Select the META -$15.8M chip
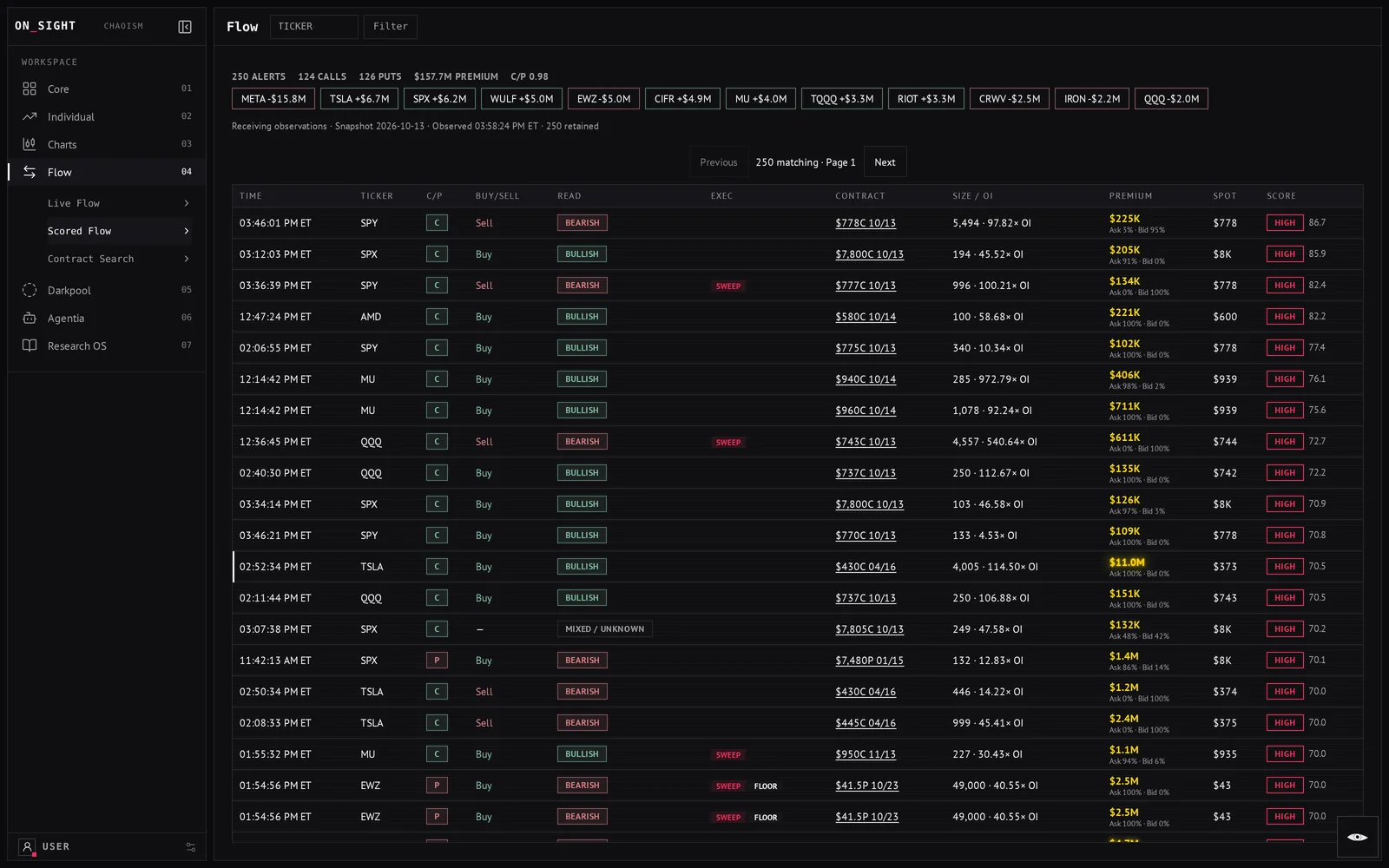1389x868 pixels. click(273, 99)
